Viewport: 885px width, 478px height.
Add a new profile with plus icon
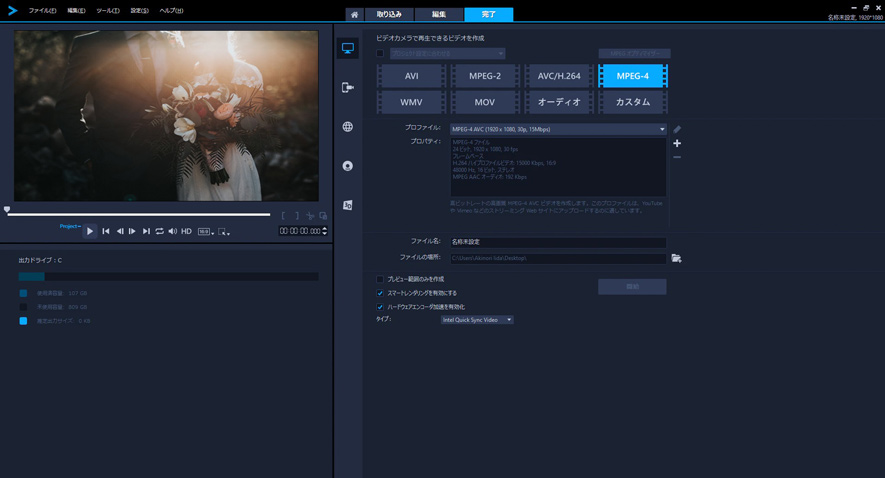677,143
